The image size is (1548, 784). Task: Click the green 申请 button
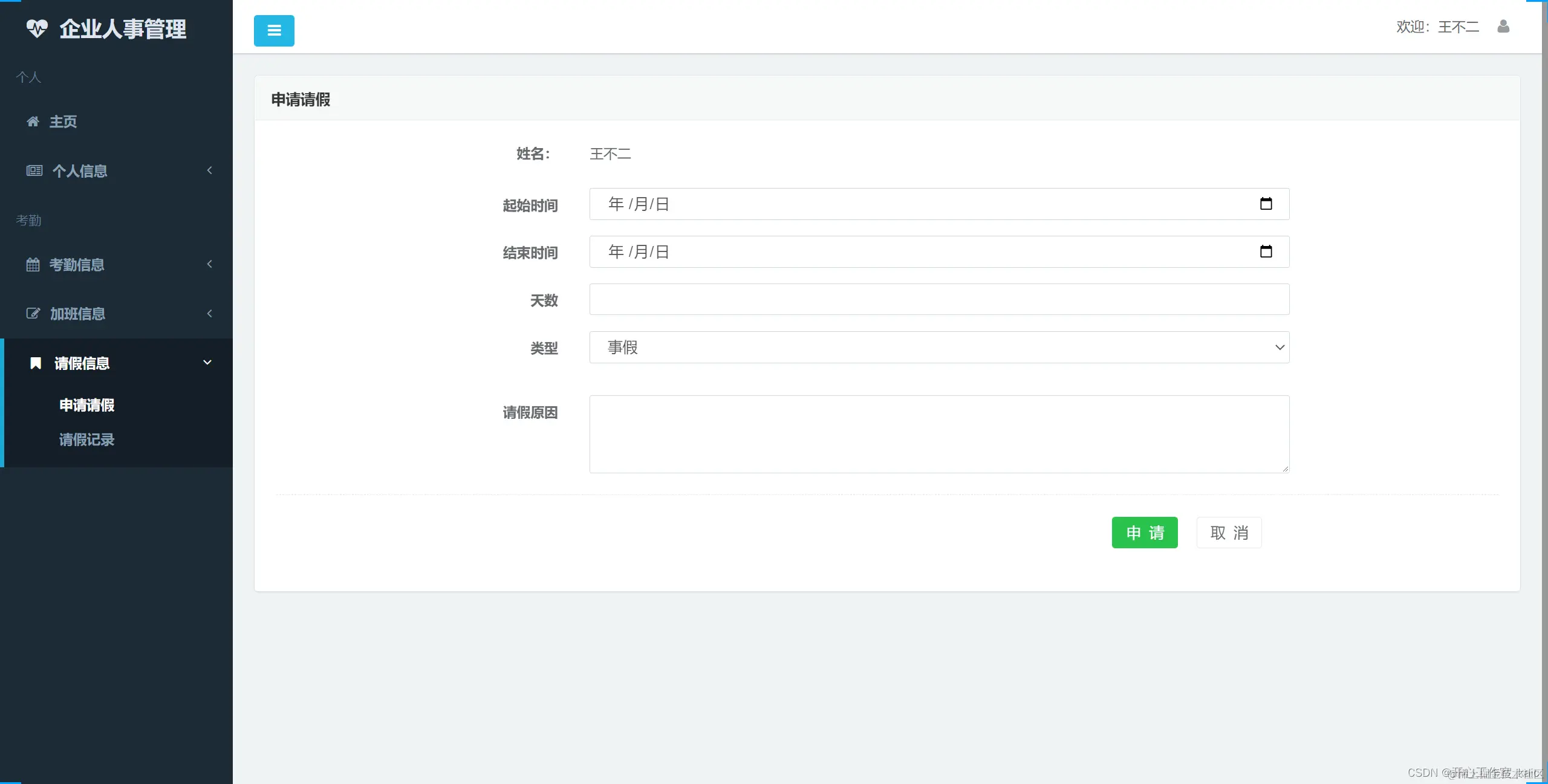[x=1145, y=533]
